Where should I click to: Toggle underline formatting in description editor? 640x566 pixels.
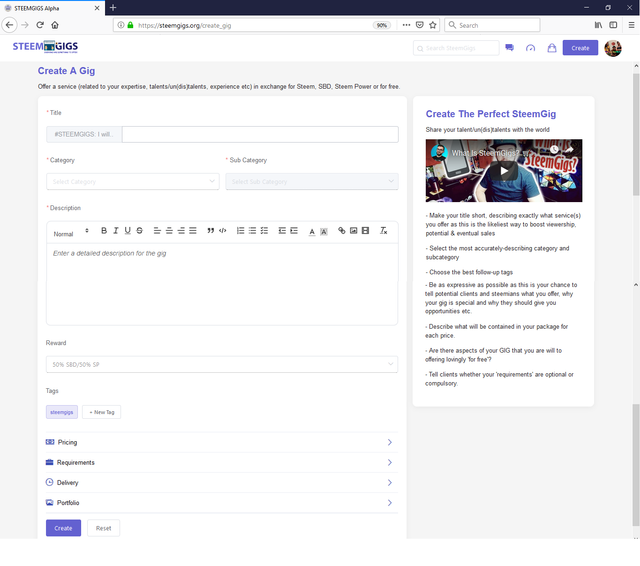click(x=128, y=231)
